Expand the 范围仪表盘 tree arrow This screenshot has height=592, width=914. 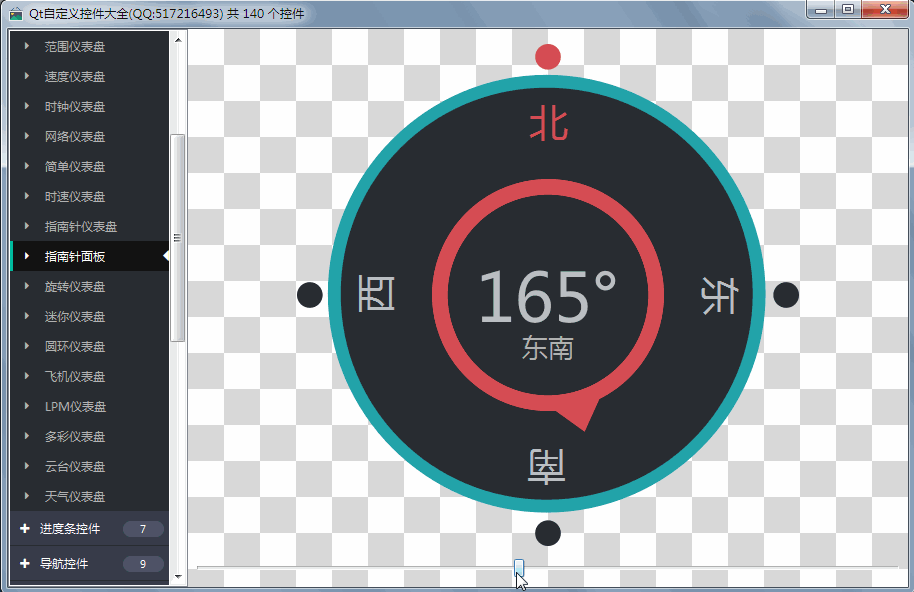[x=27, y=45]
